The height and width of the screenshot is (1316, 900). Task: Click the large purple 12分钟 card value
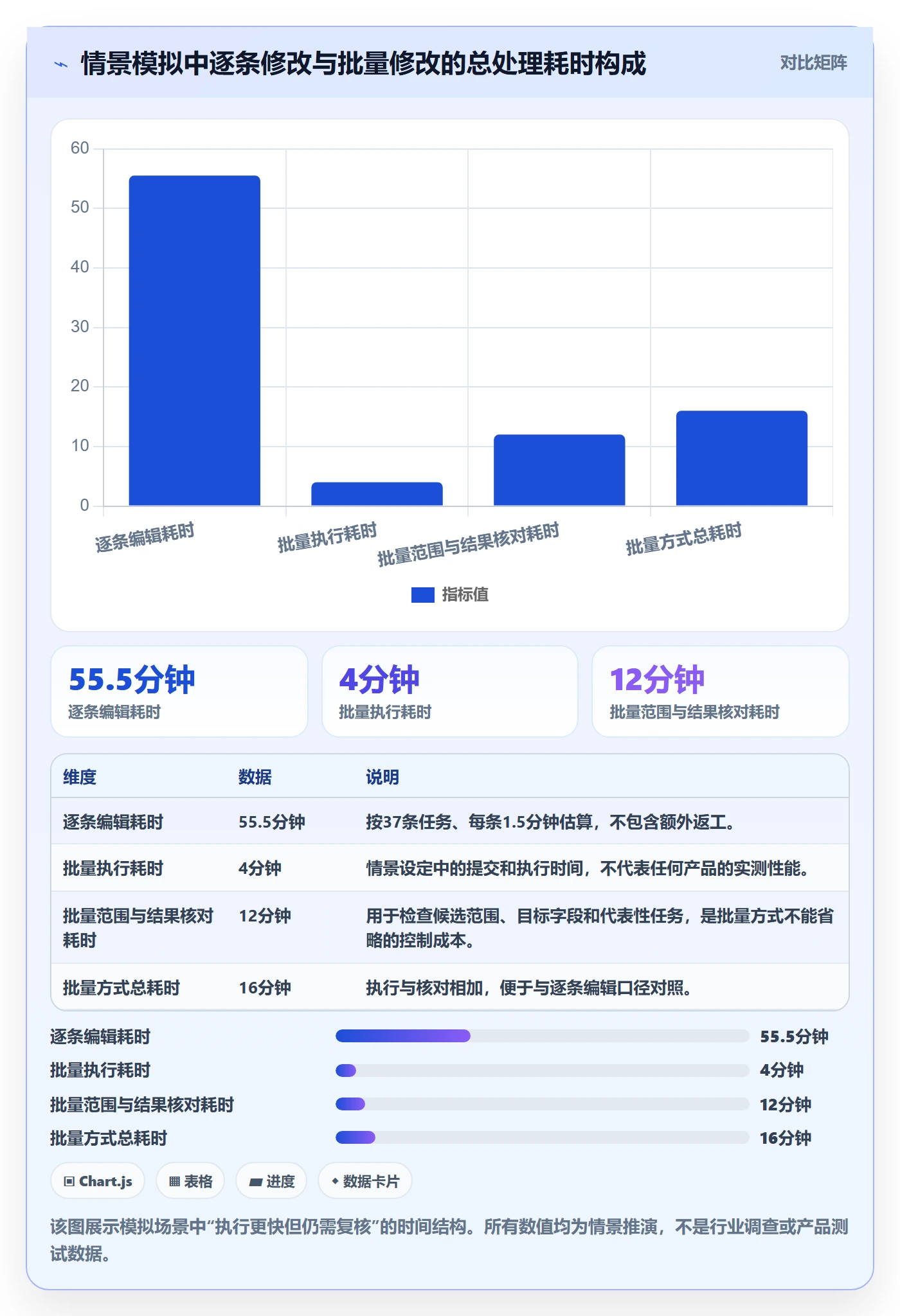[657, 680]
